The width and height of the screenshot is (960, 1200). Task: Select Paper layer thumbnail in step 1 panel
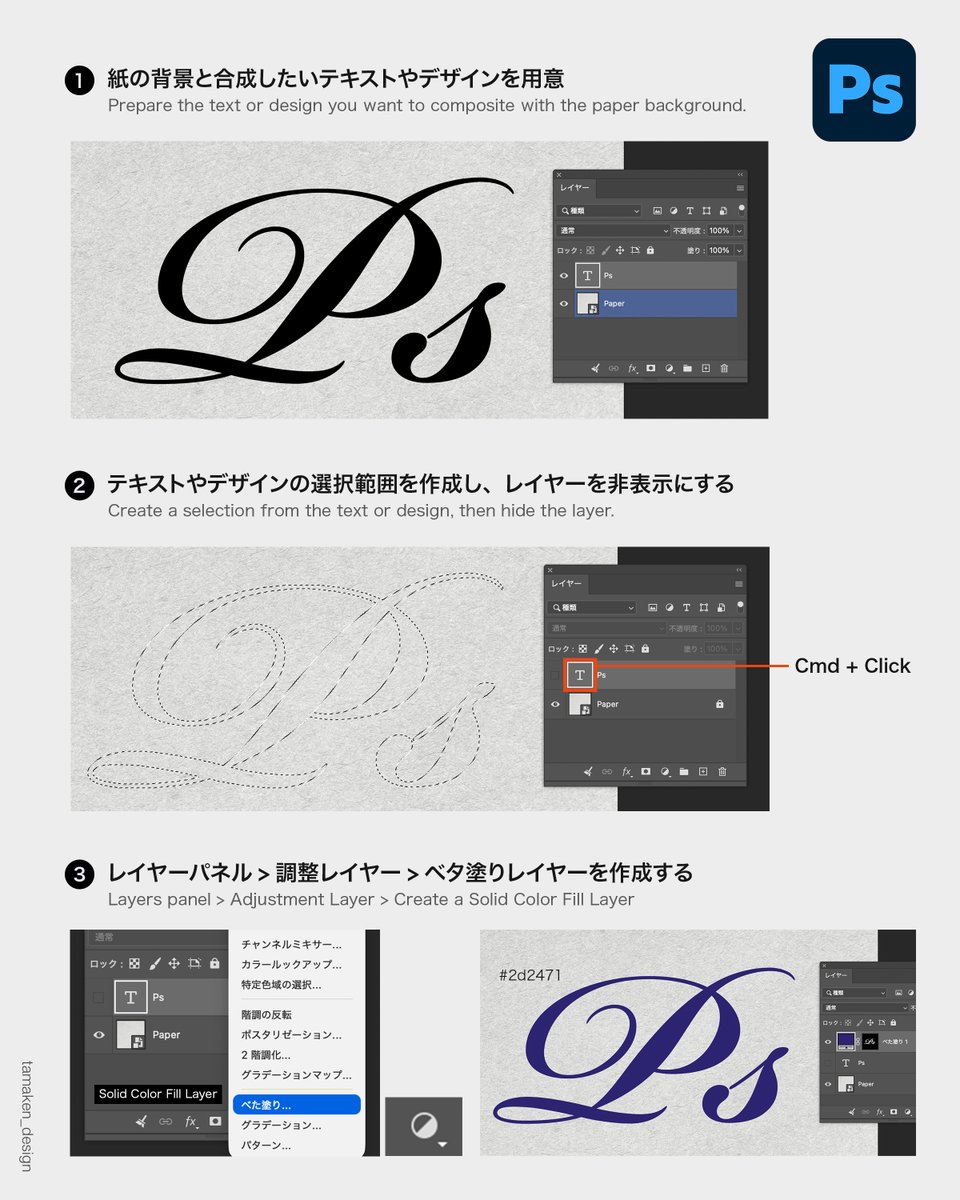tap(588, 304)
